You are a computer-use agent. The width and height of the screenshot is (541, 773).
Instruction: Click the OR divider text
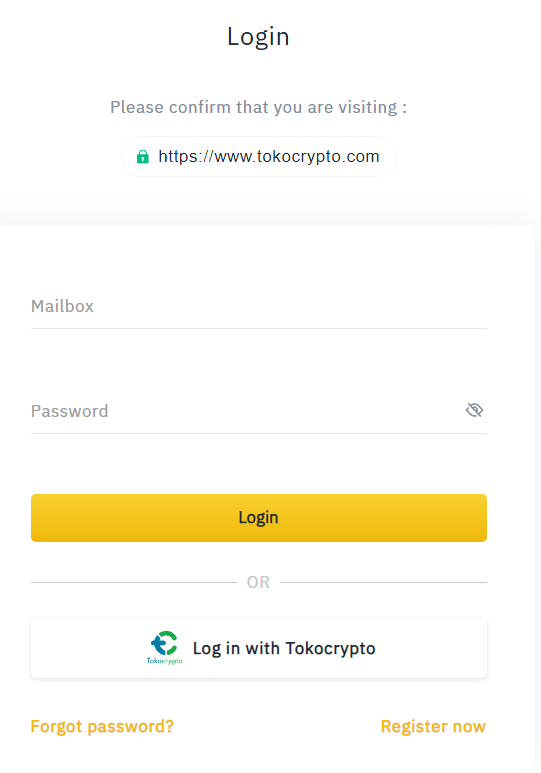[258, 582]
